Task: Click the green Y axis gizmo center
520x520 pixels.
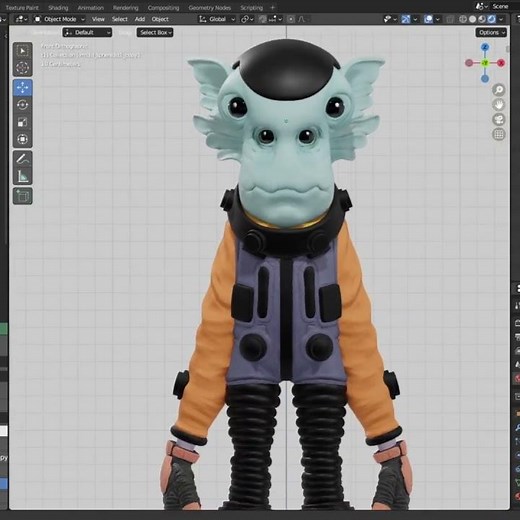Action: tap(485, 63)
